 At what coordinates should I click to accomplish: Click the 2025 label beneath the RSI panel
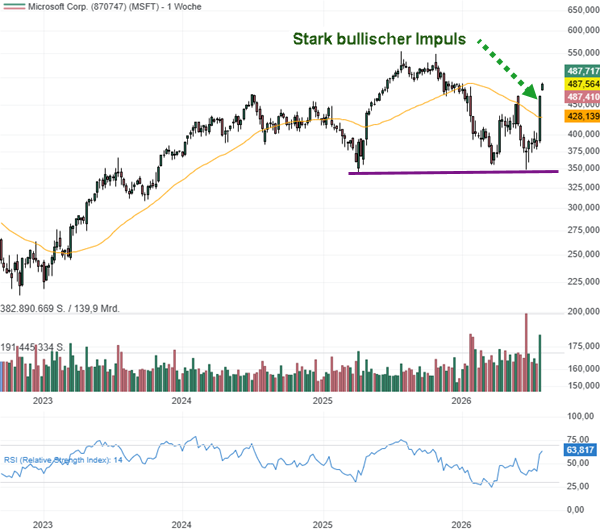(x=323, y=525)
